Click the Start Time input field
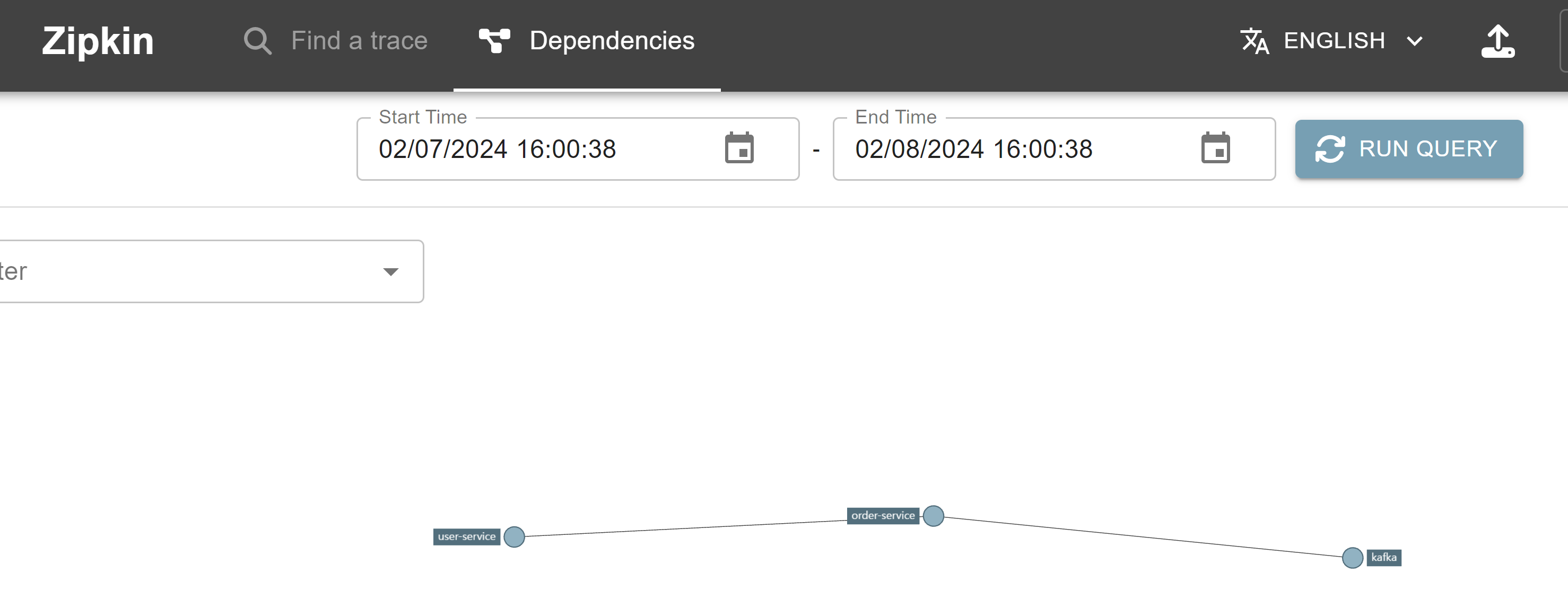 coord(578,149)
